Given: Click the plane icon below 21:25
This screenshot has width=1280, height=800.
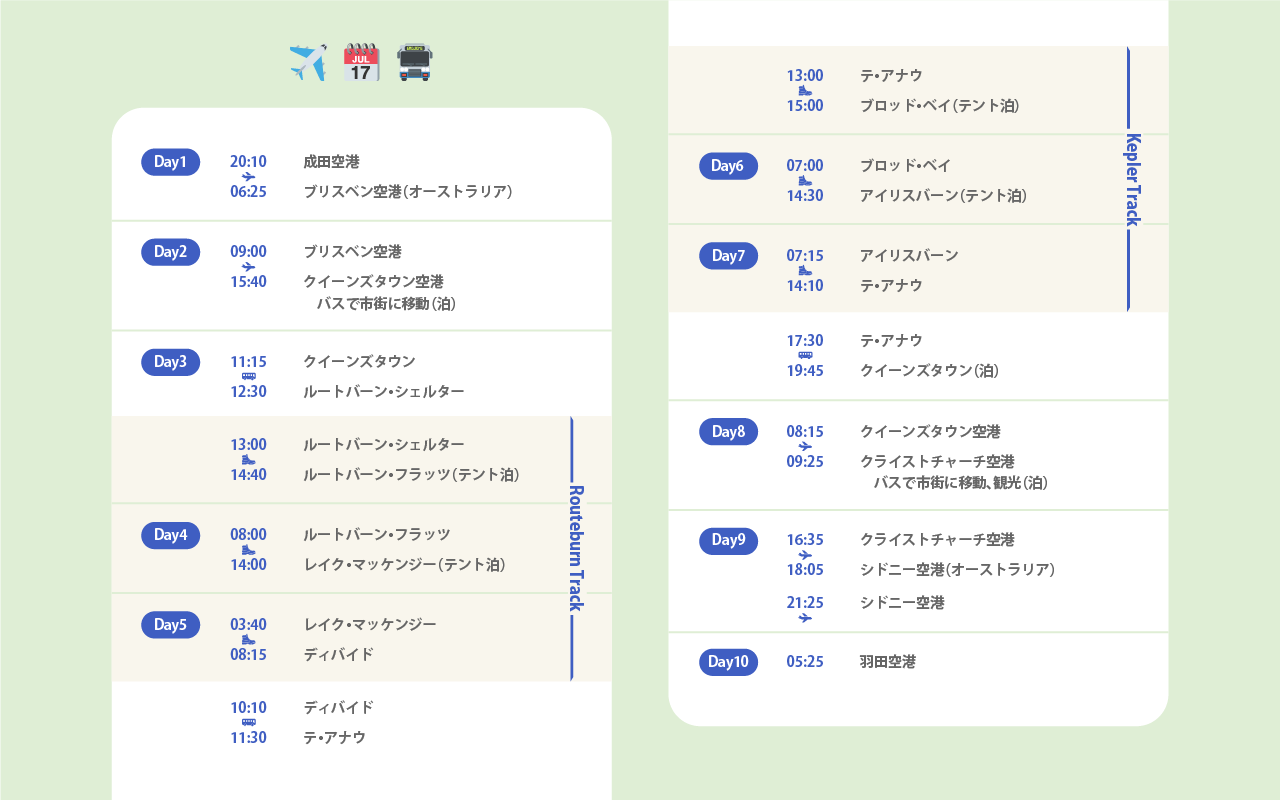Looking at the screenshot, I should click(x=805, y=618).
